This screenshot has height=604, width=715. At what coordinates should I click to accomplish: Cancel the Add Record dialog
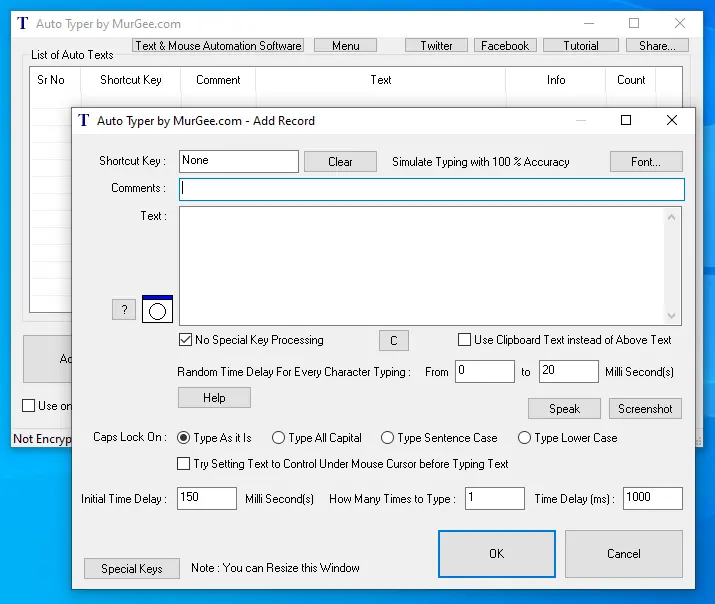coord(624,554)
